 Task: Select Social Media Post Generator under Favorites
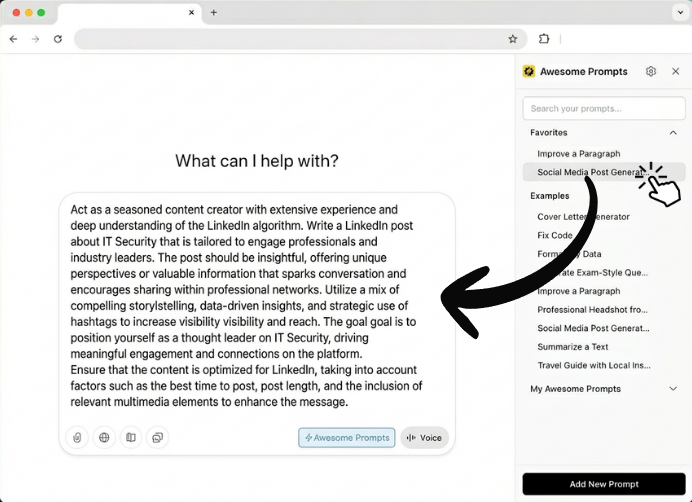[x=604, y=172]
